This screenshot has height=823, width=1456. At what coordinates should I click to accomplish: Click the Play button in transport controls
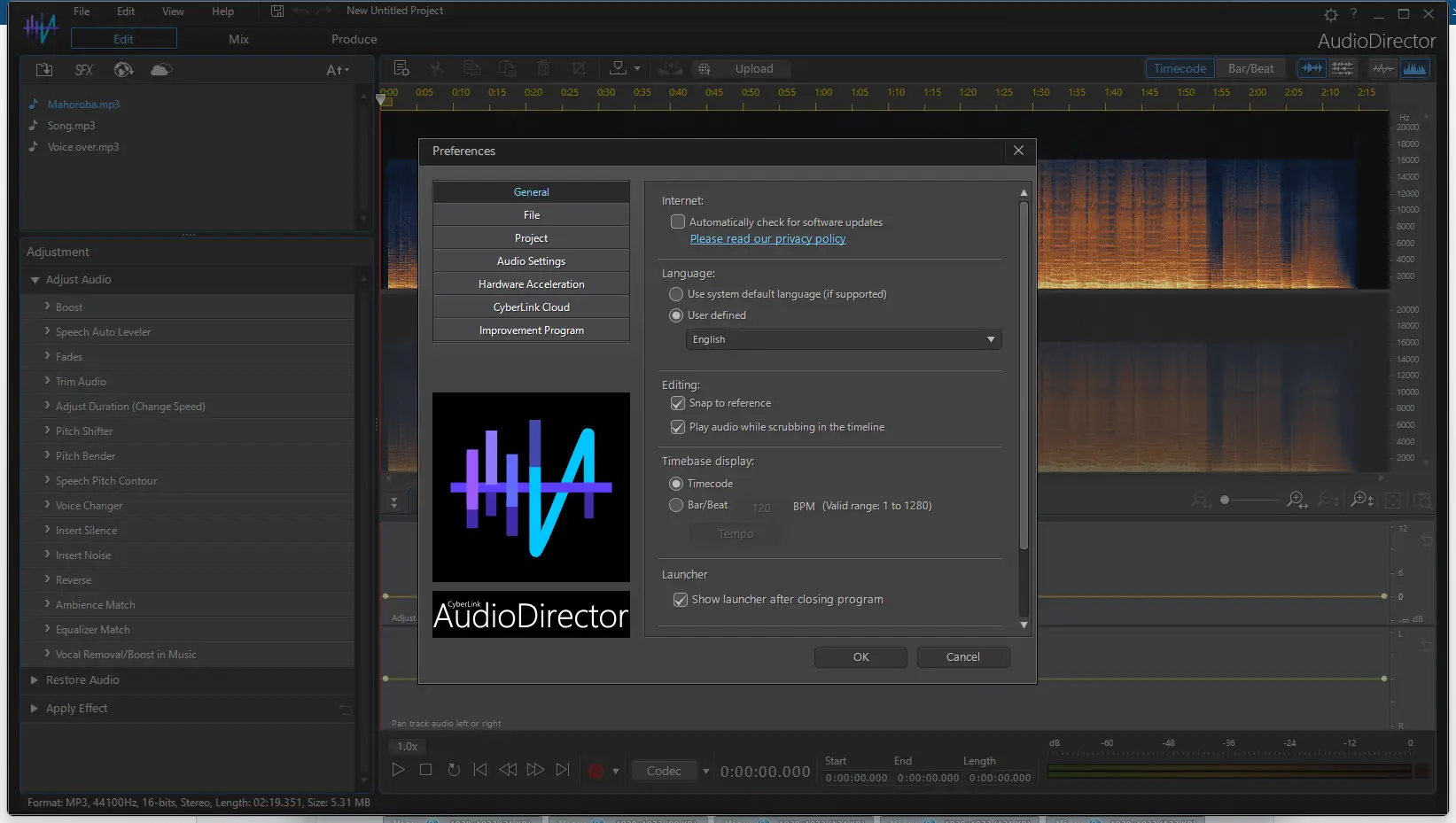399,770
